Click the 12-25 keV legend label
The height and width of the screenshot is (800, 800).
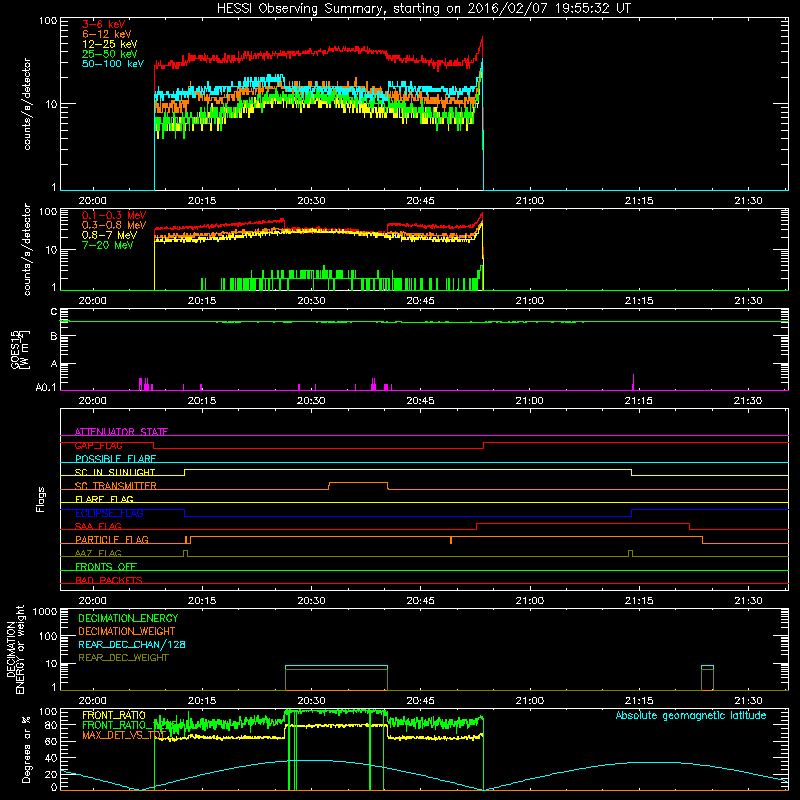110,44
